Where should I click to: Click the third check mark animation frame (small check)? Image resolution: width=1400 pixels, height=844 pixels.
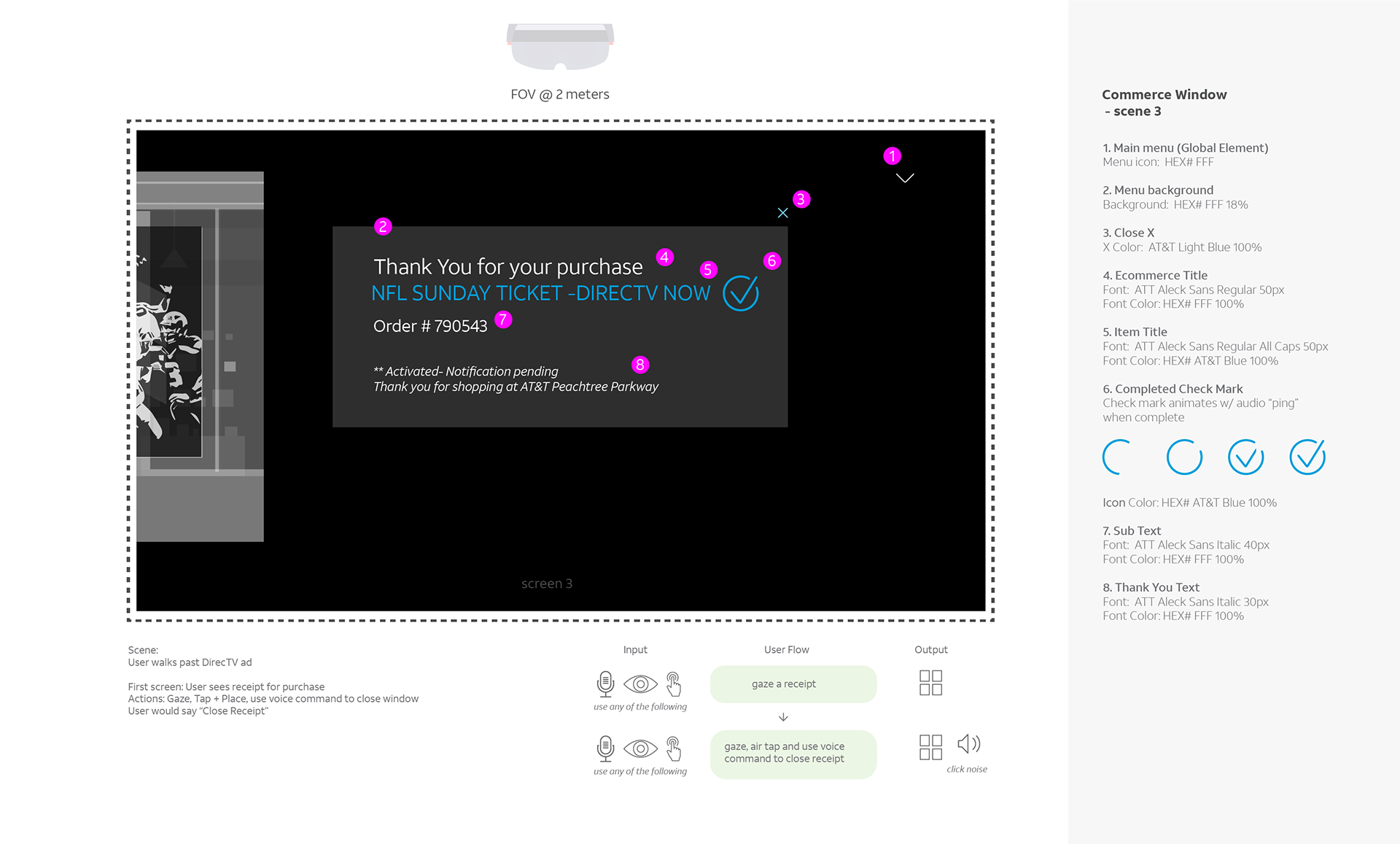pos(1245,457)
